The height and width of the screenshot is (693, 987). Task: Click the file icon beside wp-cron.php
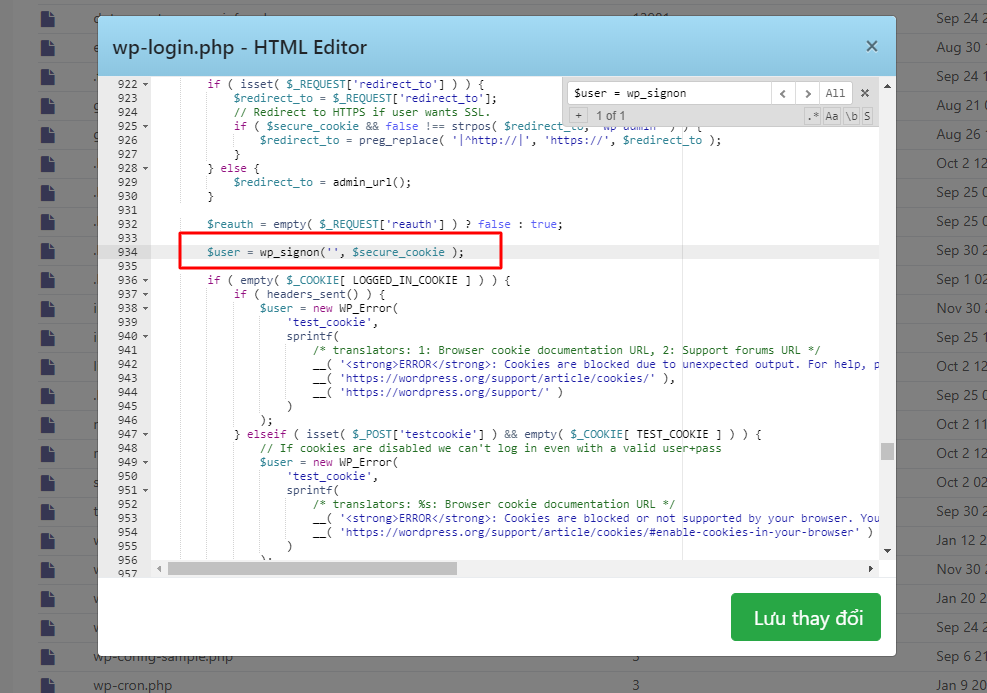pos(47,685)
